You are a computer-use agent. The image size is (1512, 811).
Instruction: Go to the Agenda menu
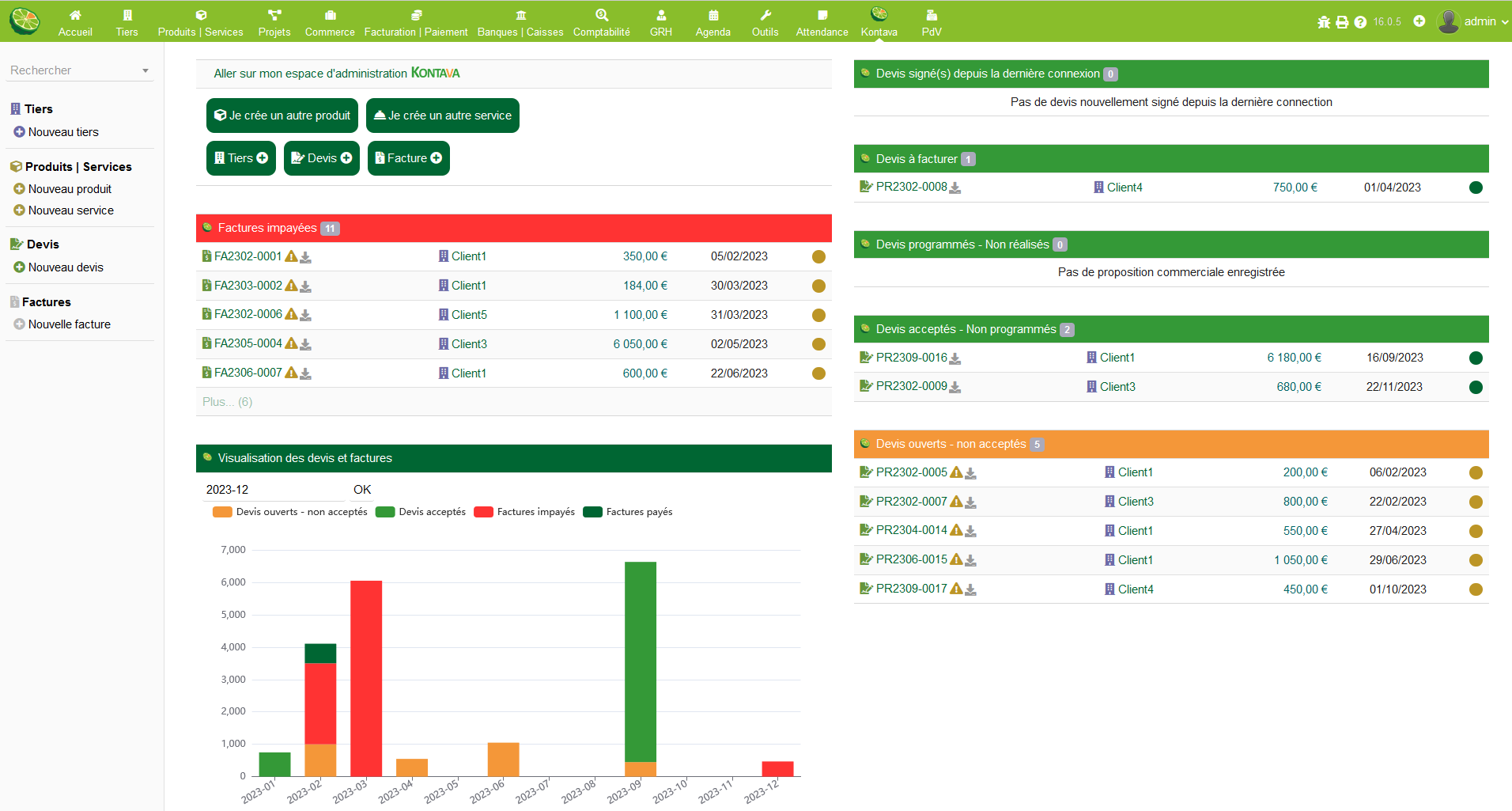[713, 22]
